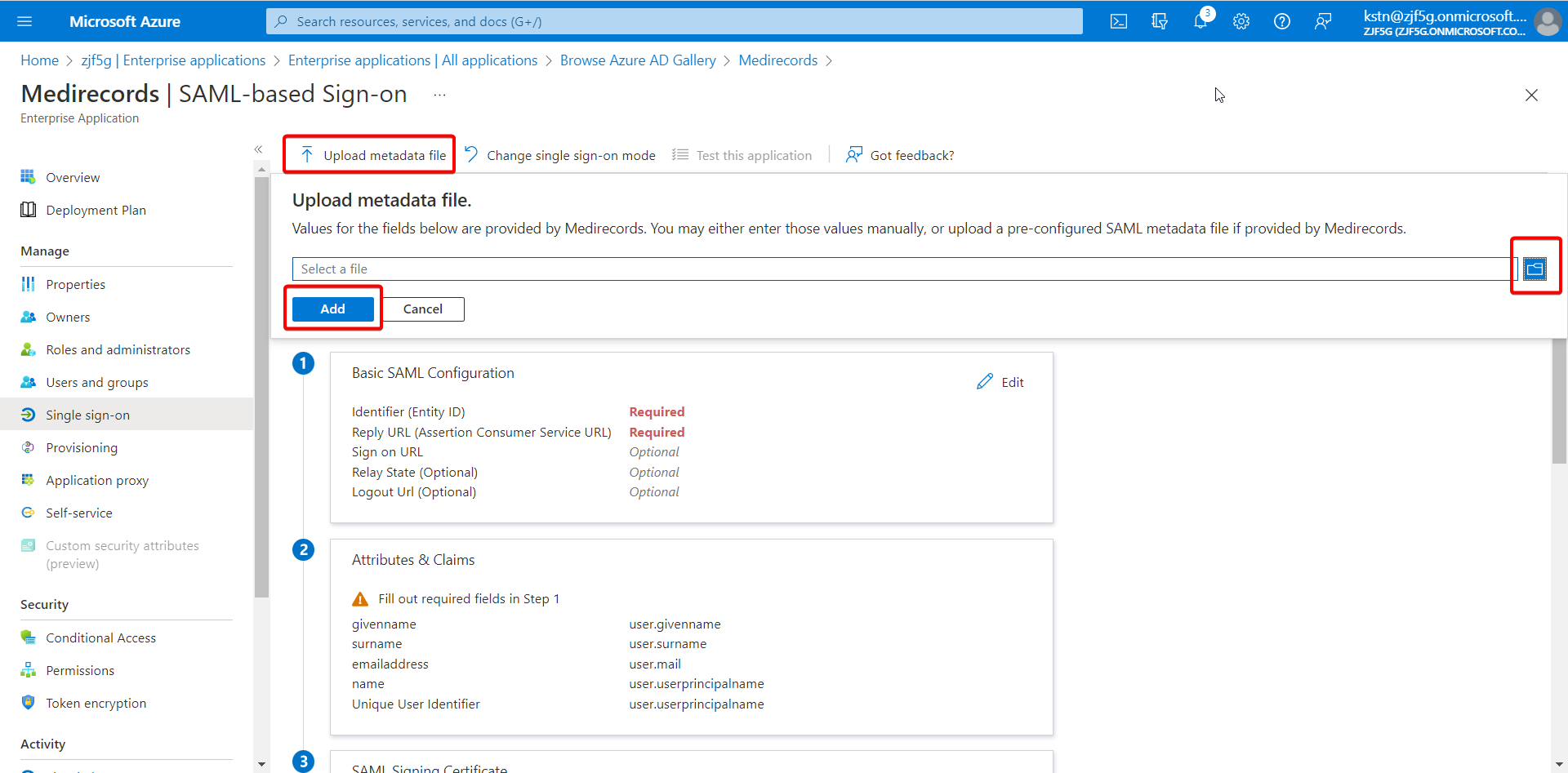Click the feedback icon in top bar
The width and height of the screenshot is (1568, 773).
(x=1323, y=21)
